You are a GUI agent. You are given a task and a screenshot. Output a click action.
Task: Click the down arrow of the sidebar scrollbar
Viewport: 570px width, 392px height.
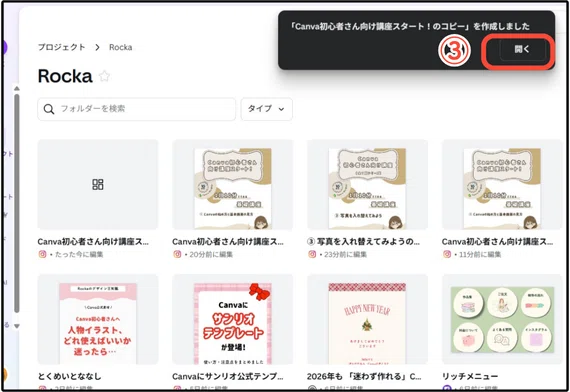coord(16,326)
